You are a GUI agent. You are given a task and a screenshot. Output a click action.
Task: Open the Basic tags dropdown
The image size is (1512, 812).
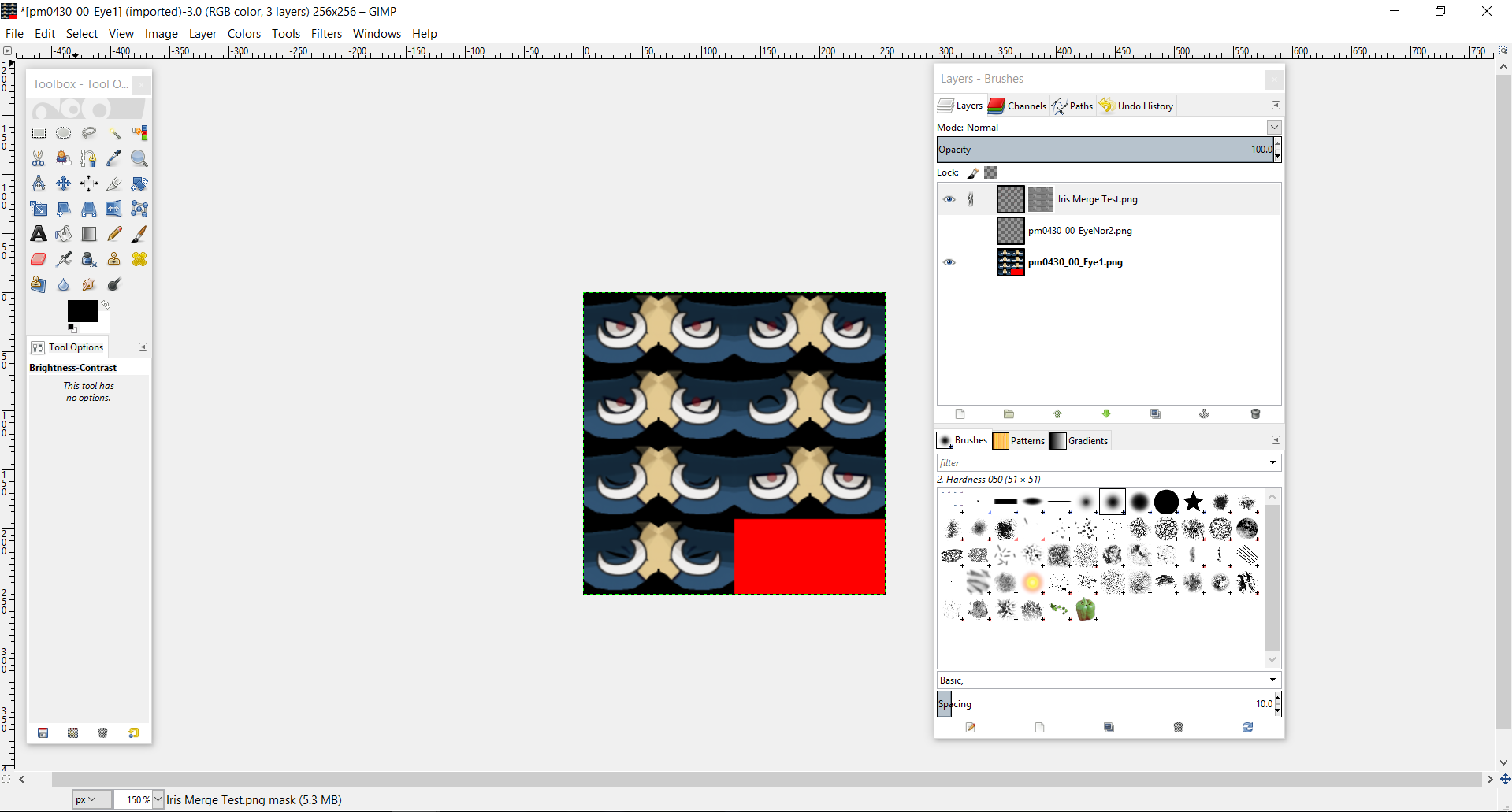(1272, 680)
